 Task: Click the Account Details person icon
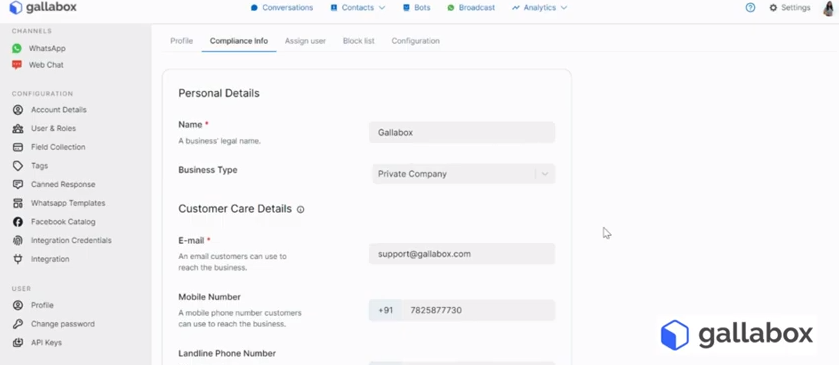pos(18,110)
